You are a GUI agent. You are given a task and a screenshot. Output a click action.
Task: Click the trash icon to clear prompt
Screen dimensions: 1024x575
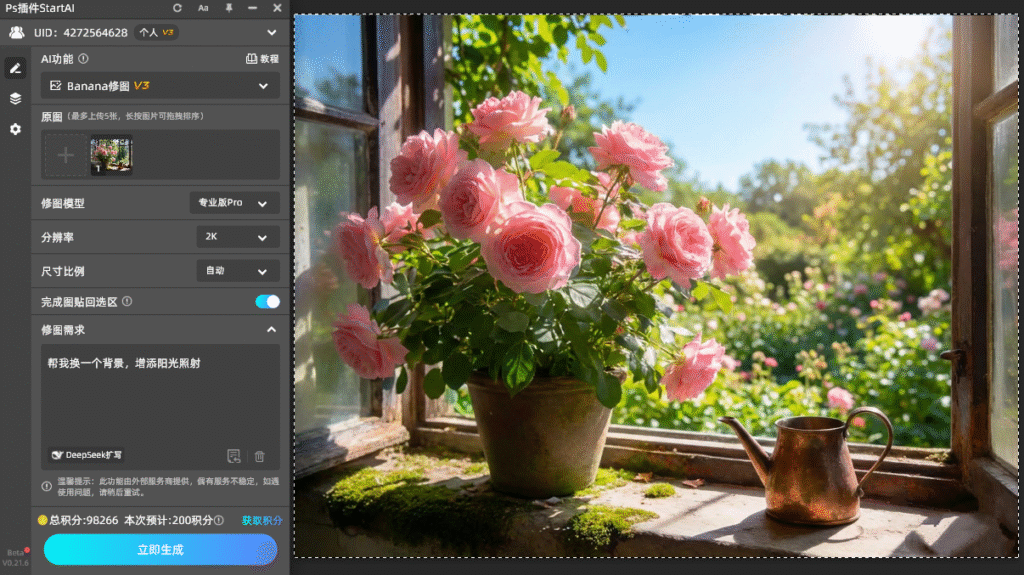(x=260, y=456)
